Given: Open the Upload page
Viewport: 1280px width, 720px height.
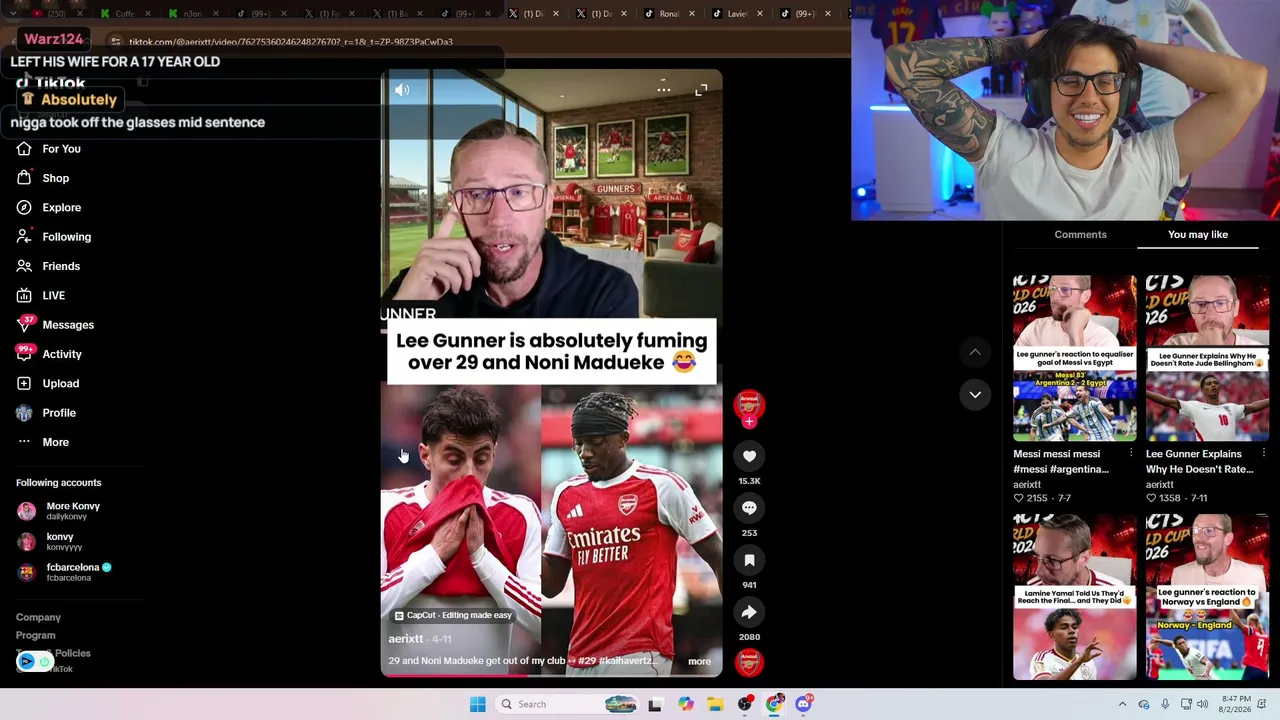Looking at the screenshot, I should (x=47, y=384).
